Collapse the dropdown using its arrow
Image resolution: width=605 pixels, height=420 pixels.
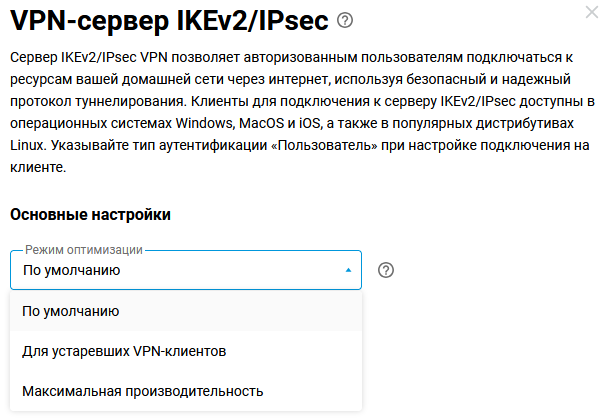pyautogui.click(x=348, y=270)
